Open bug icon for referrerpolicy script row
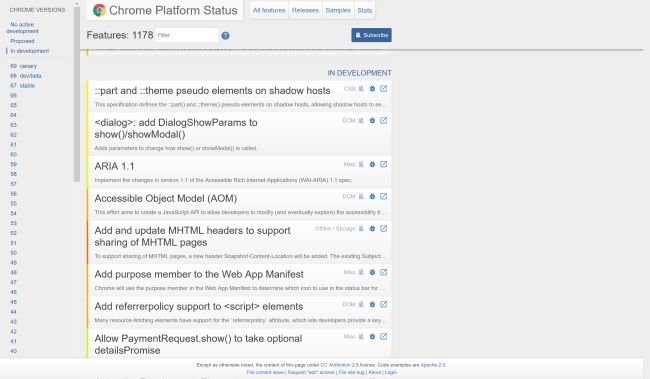 (372, 304)
